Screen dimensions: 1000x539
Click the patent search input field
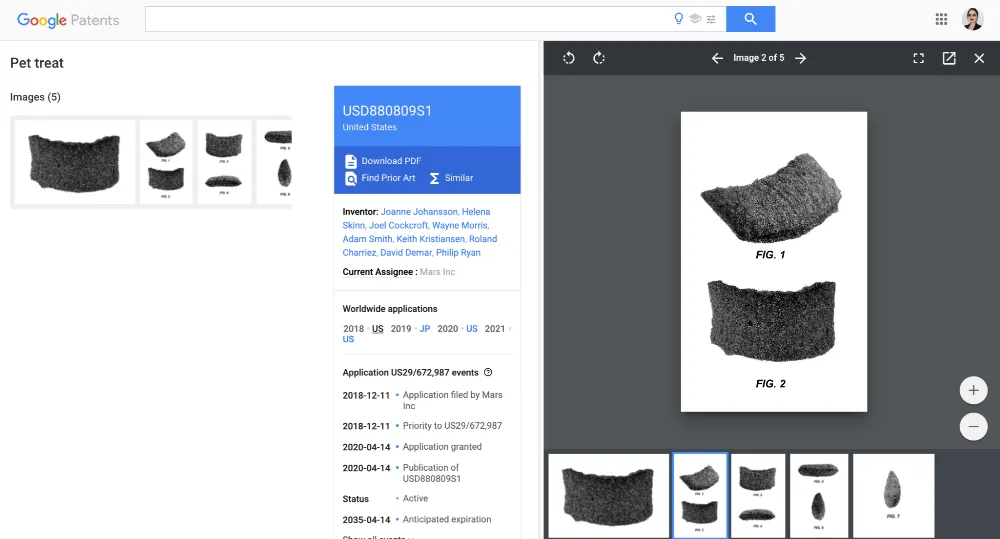407,19
